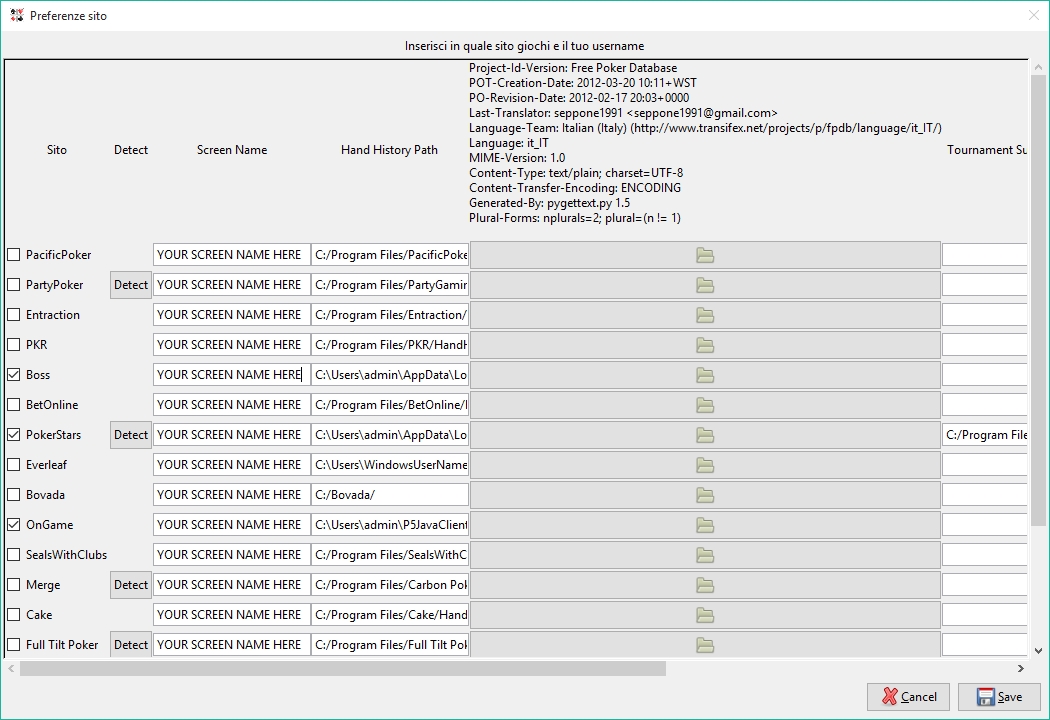The width and height of the screenshot is (1050, 720).
Task: Tick the PKR checkbox
Action: [x=13, y=344]
